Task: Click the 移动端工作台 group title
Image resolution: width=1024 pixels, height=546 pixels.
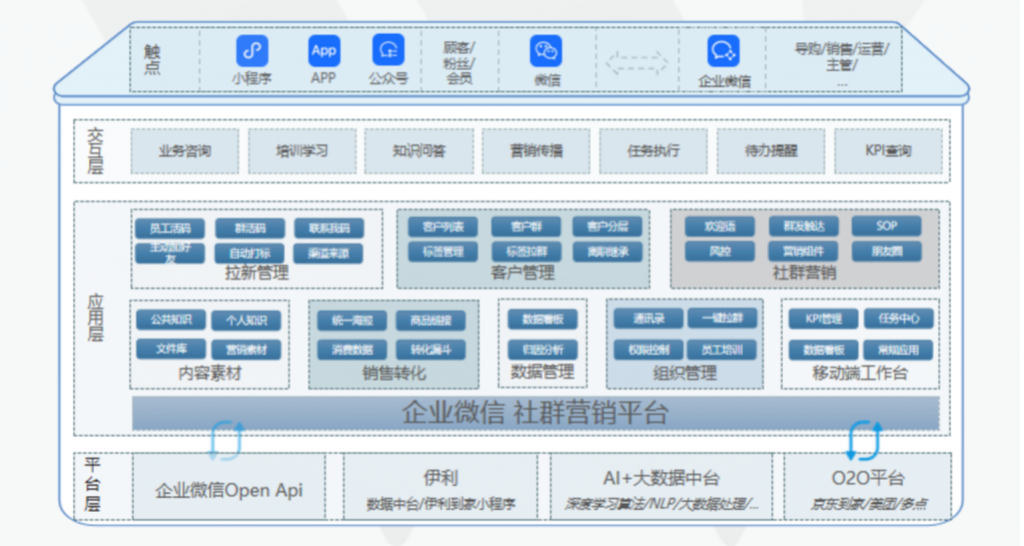Action: [860, 373]
